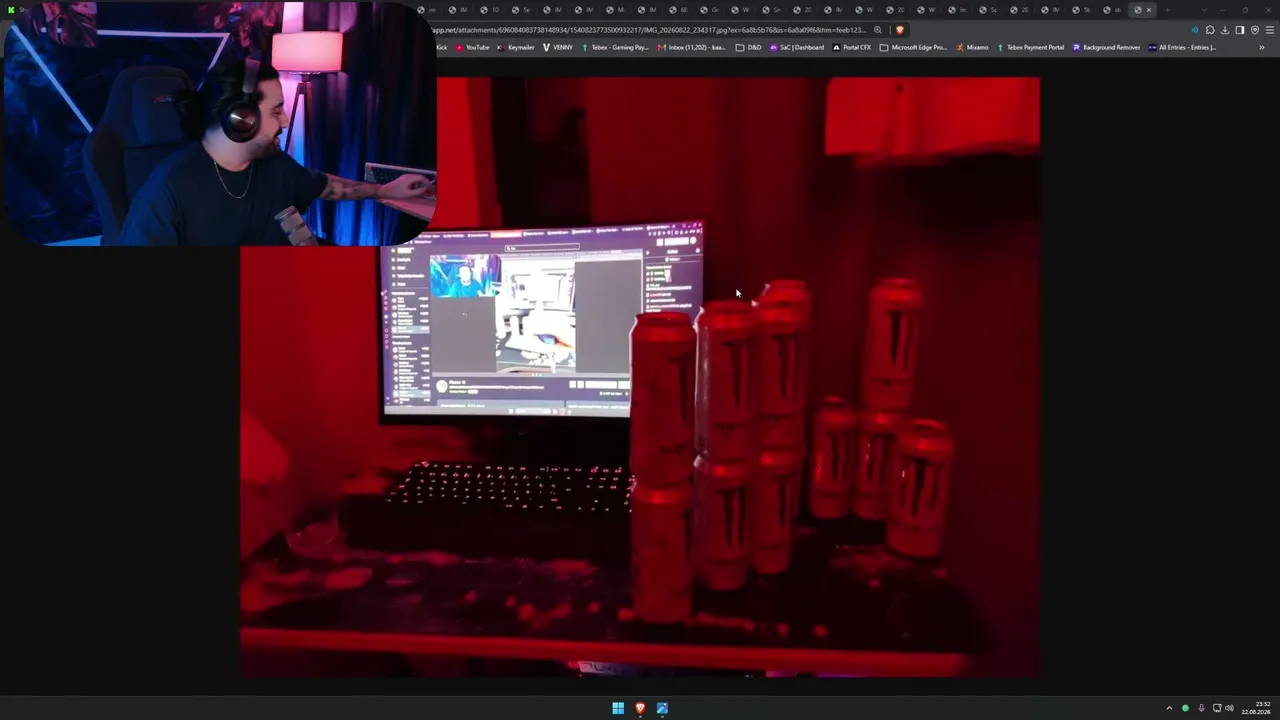Screen dimensions: 1280x720
Task: Show hidden system tray icons
Action: coord(1169,708)
